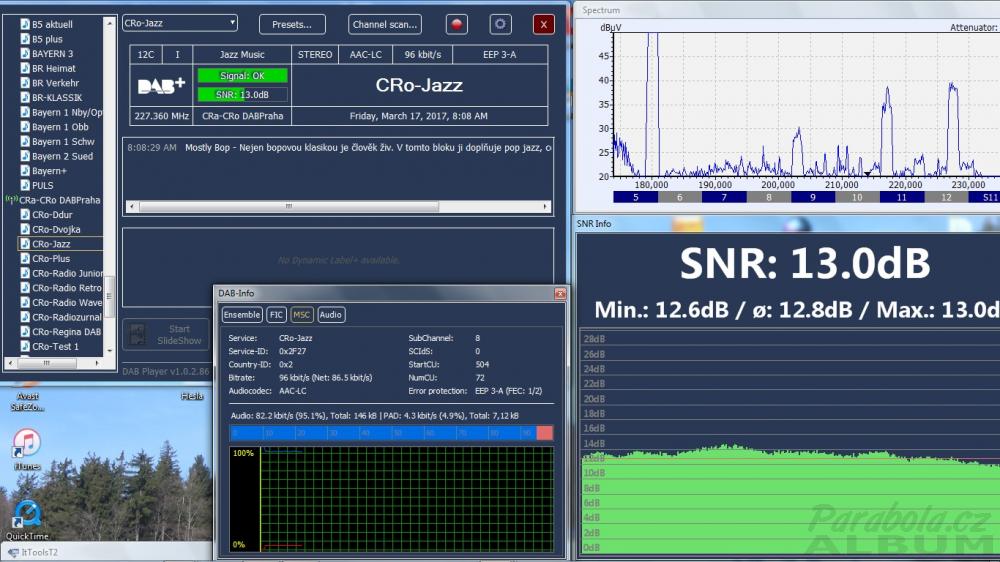Click dynamic label scrollbar right arrow
The image size is (1000, 562).
tap(546, 207)
